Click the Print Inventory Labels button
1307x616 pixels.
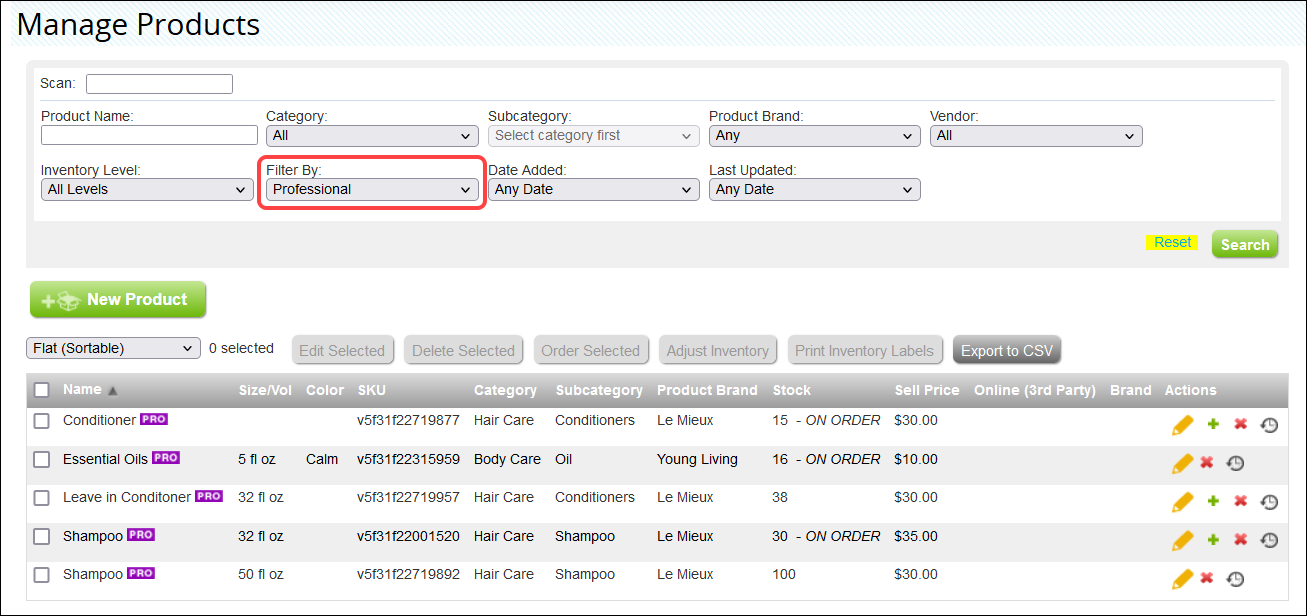pos(864,350)
